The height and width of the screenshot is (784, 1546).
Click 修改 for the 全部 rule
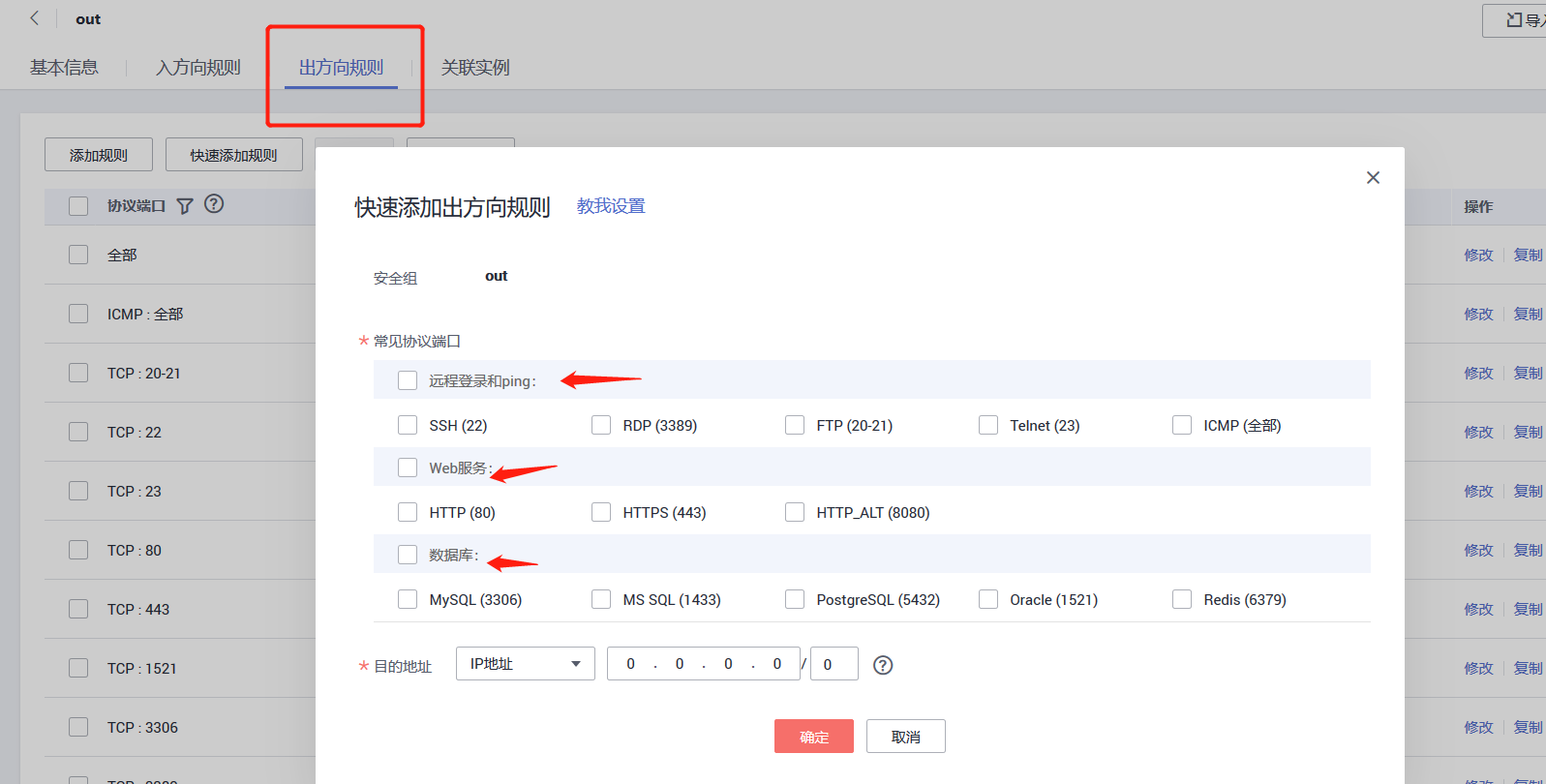(x=1478, y=255)
